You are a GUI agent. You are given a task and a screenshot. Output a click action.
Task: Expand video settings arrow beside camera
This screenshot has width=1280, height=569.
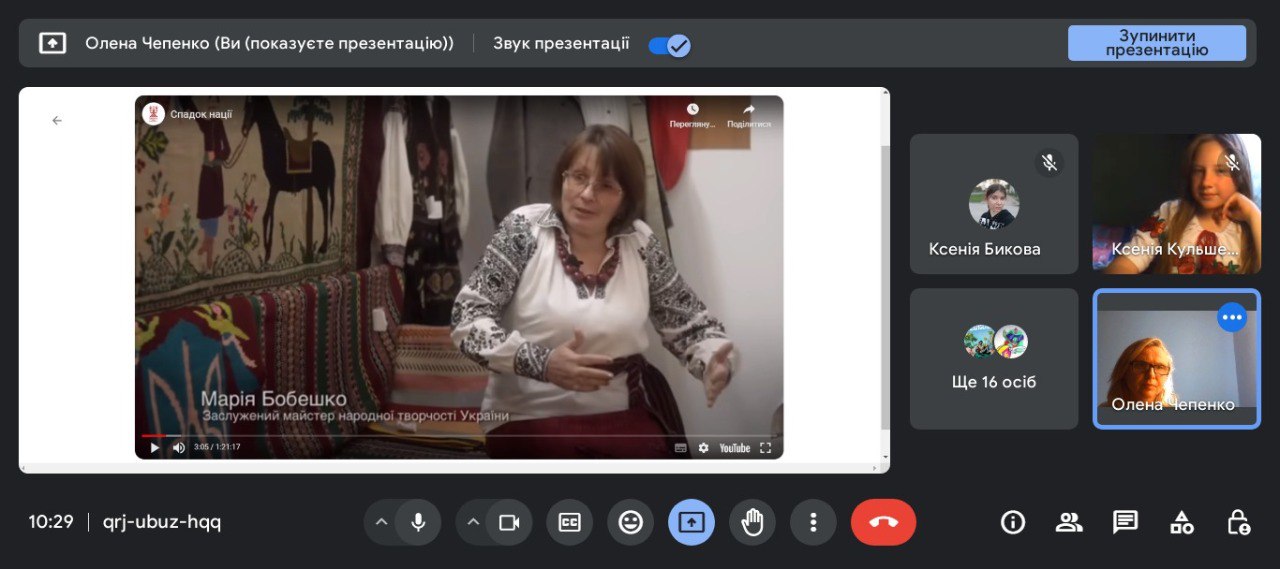click(473, 522)
